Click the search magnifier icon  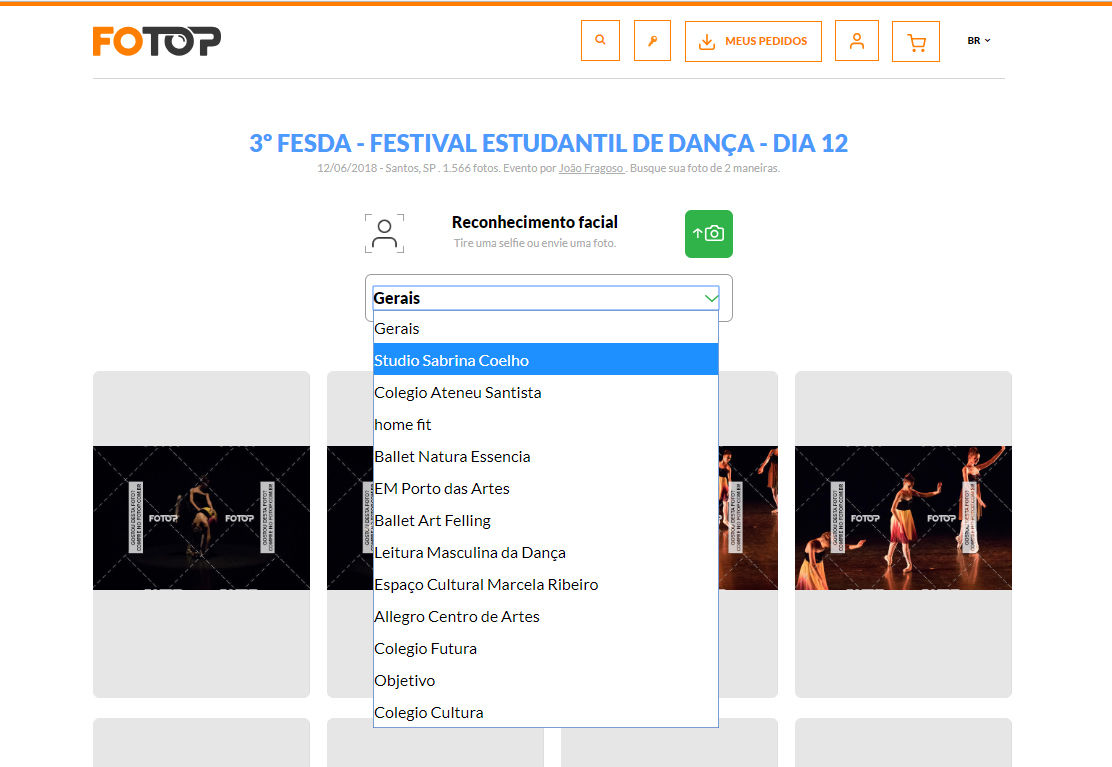(x=600, y=40)
